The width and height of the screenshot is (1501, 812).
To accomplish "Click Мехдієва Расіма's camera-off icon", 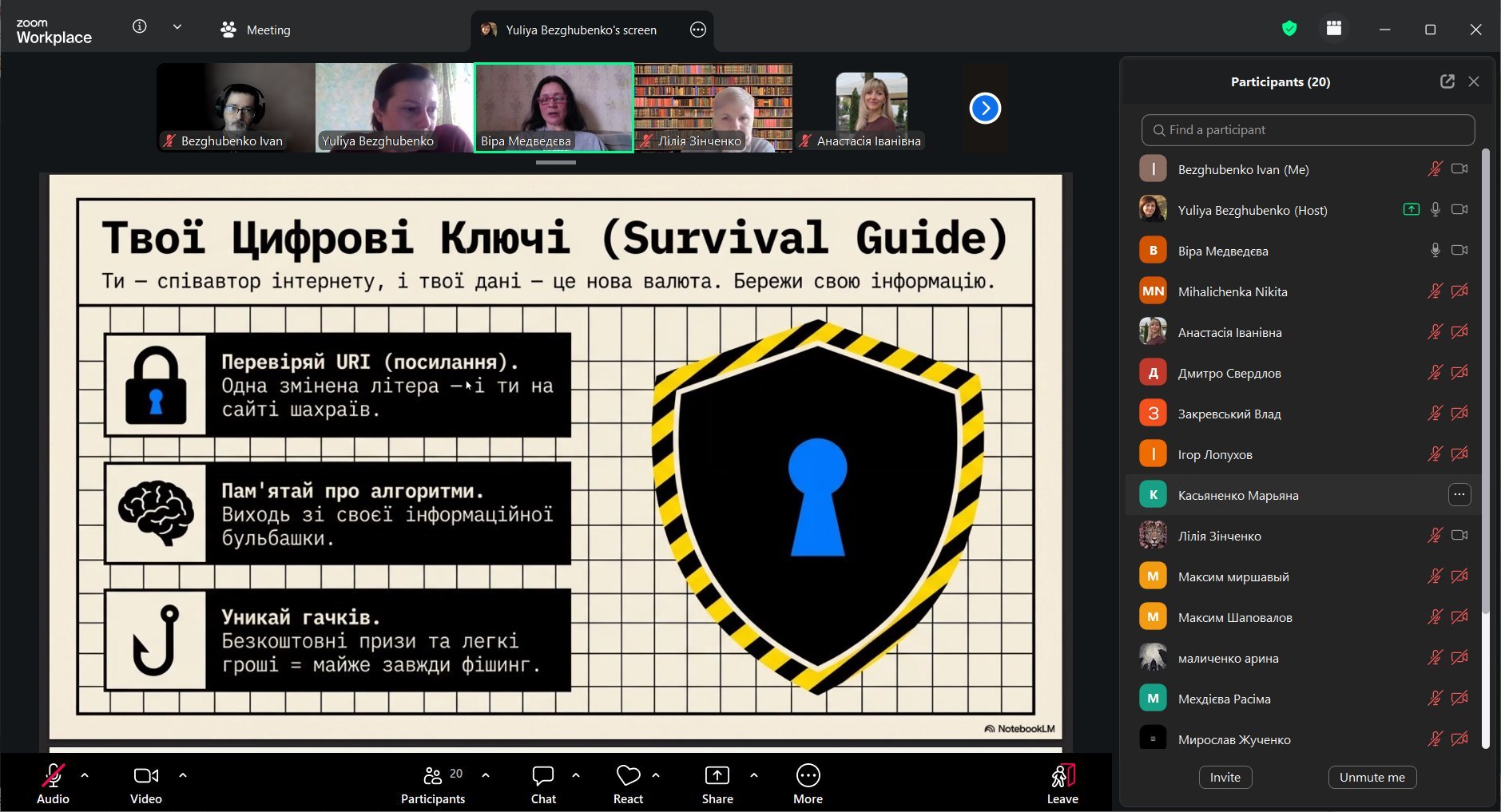I will pos(1459,699).
